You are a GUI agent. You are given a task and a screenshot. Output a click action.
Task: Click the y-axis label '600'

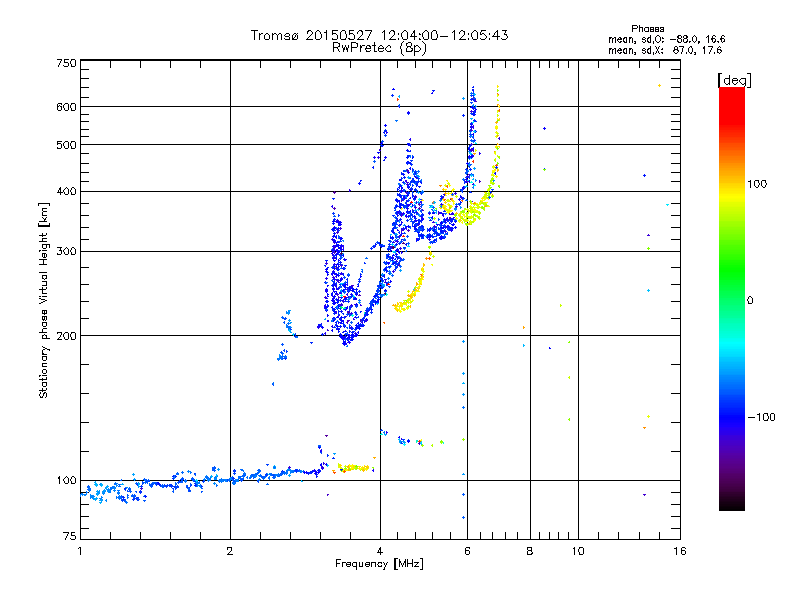tap(66, 107)
